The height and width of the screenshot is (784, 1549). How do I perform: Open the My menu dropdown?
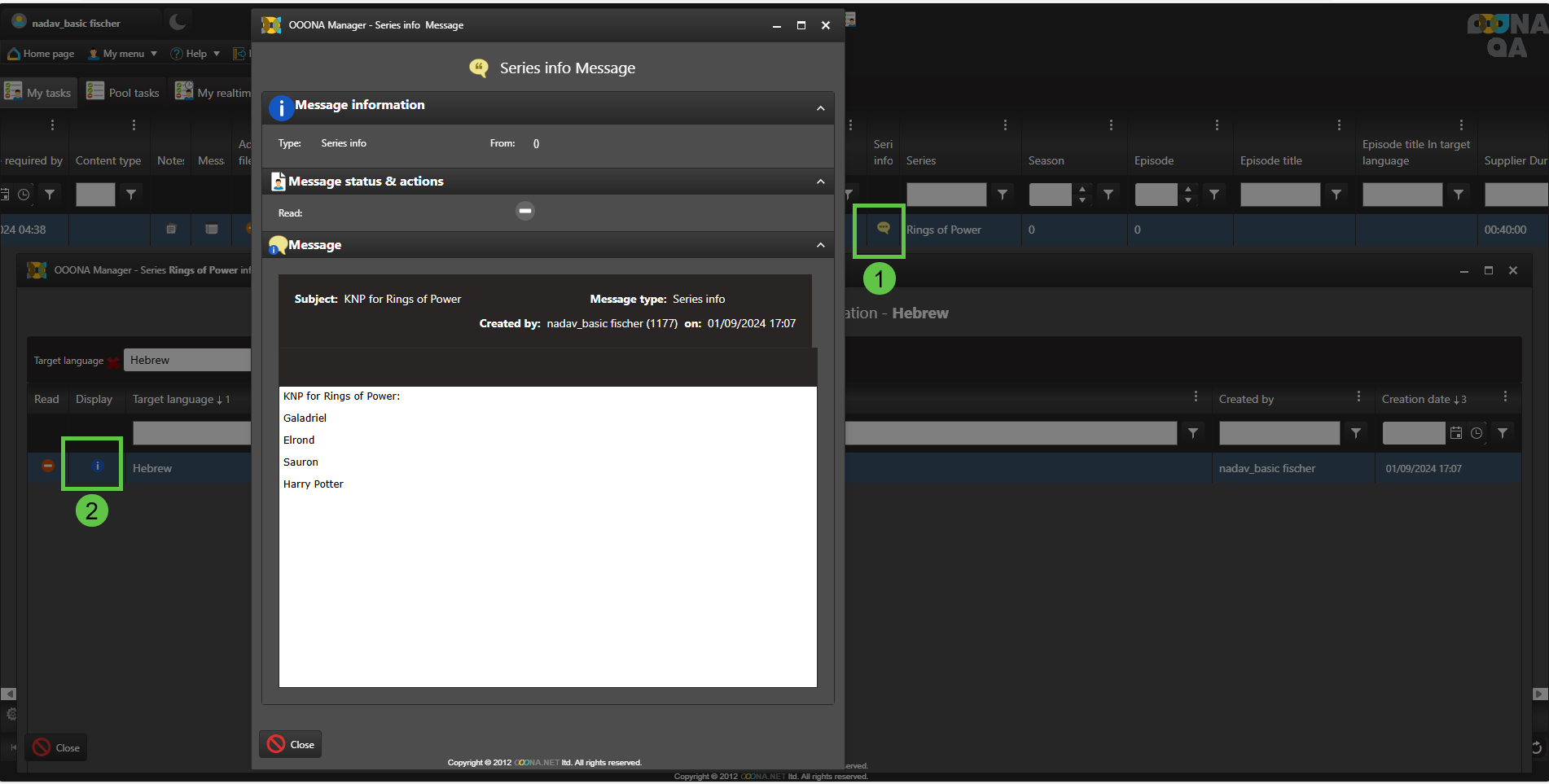(x=123, y=54)
